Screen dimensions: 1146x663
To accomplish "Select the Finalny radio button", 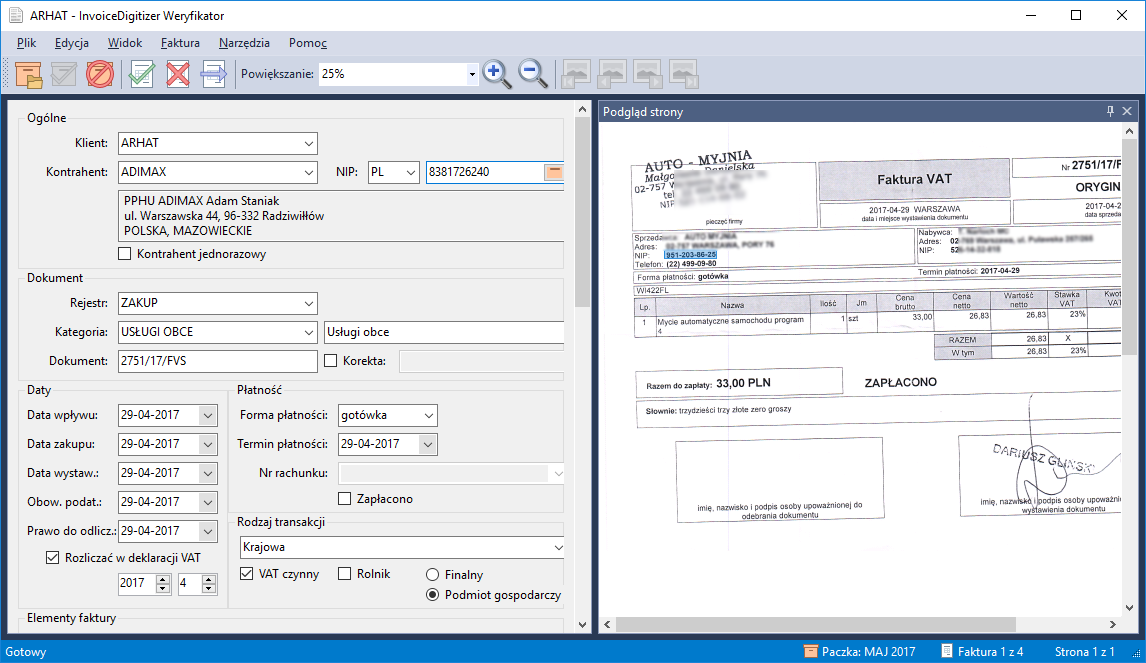I will pyautogui.click(x=433, y=575).
